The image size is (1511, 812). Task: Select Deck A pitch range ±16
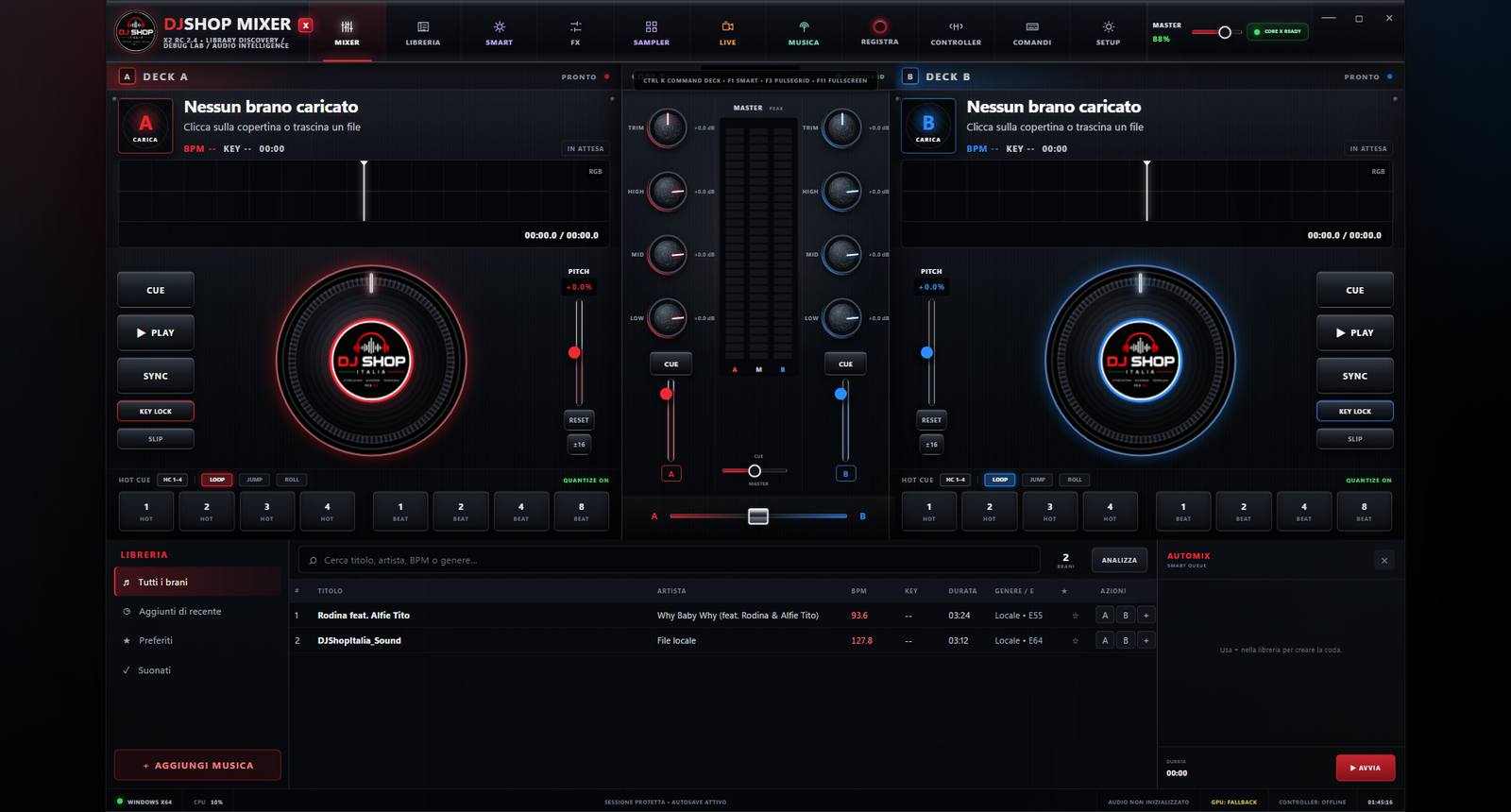click(579, 444)
